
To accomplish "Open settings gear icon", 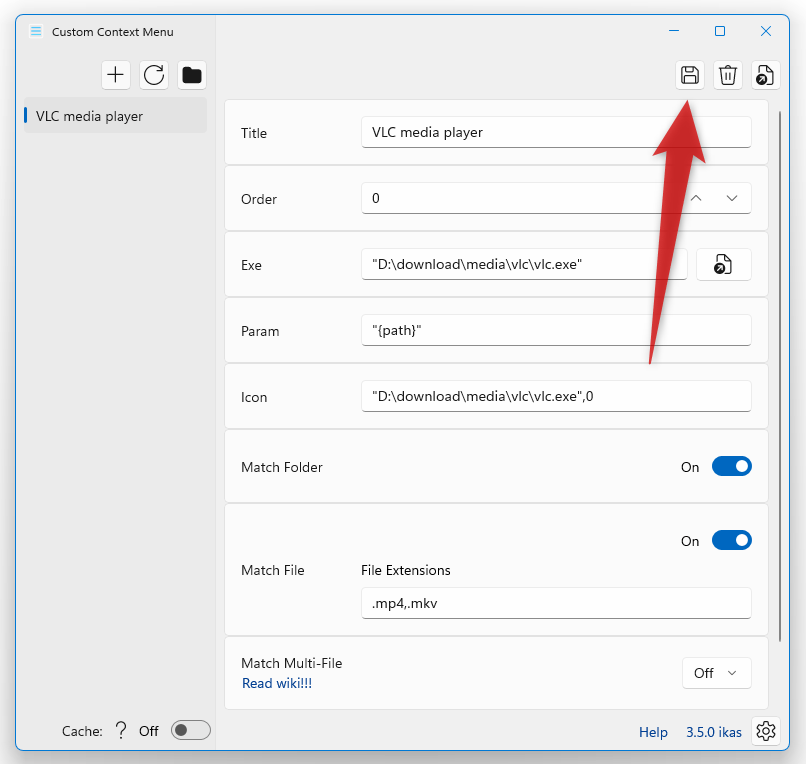I will tap(766, 731).
